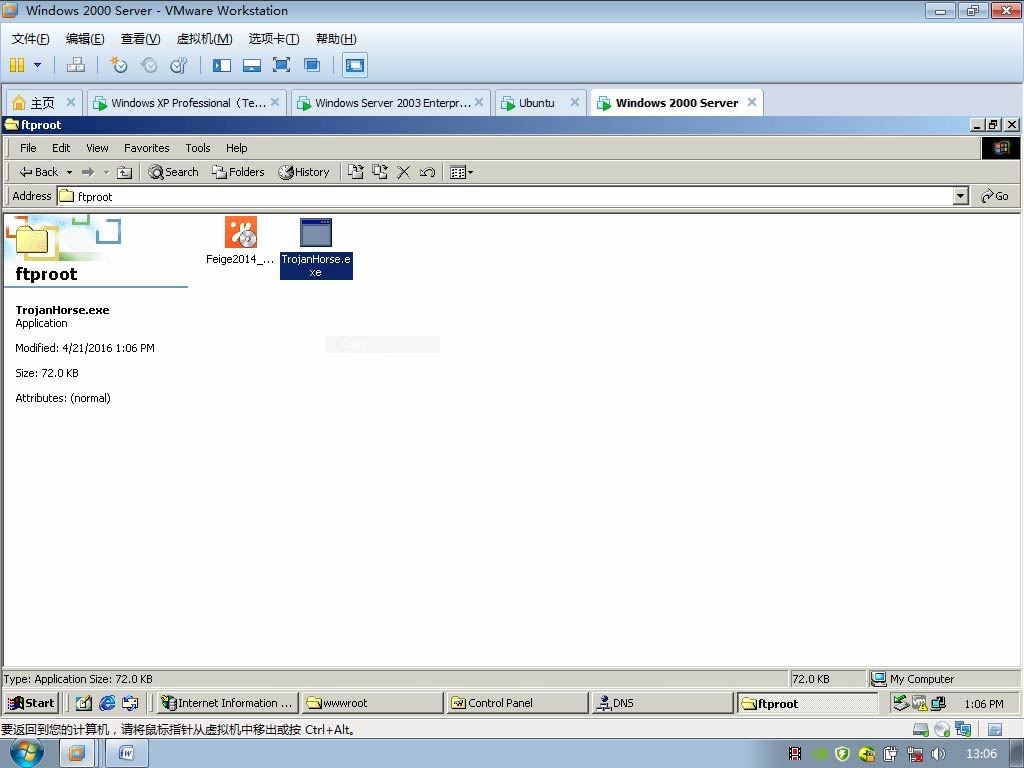Image resolution: width=1024 pixels, height=768 pixels.
Task: Revert the virtual machine to snapshot
Action: pos(149,65)
